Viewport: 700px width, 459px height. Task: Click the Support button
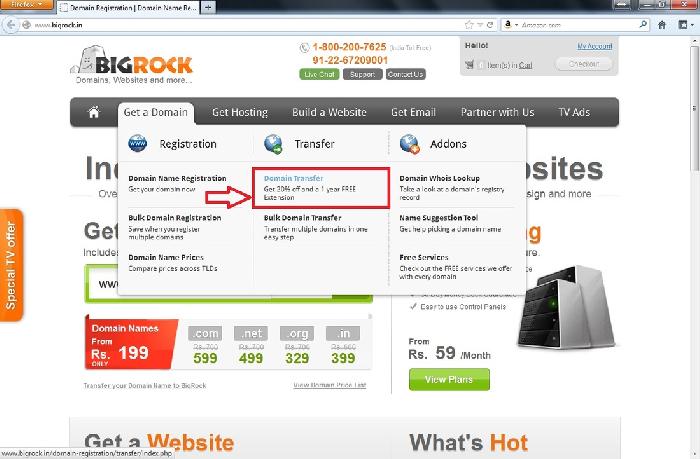(x=362, y=74)
